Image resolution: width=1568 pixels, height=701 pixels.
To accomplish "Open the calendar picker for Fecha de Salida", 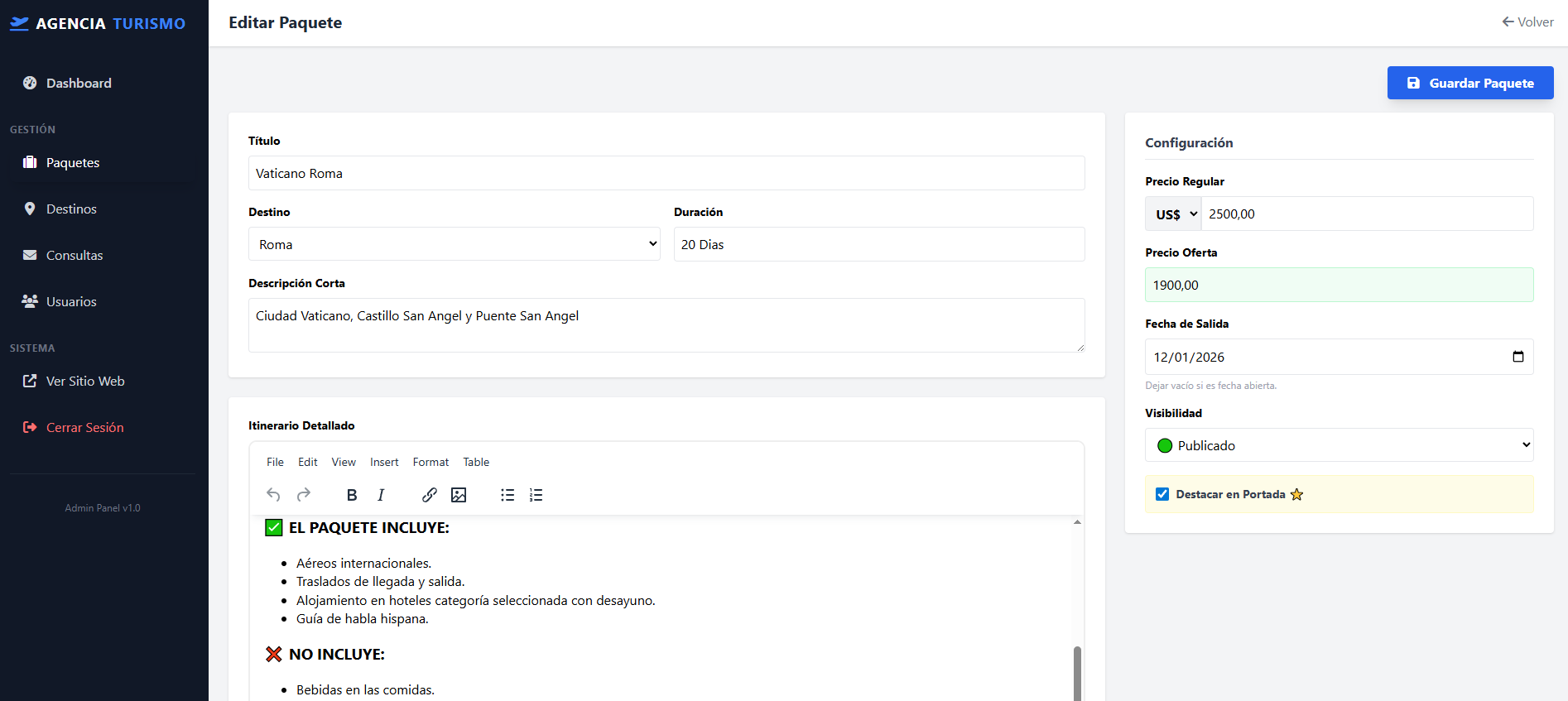I will (x=1517, y=357).
